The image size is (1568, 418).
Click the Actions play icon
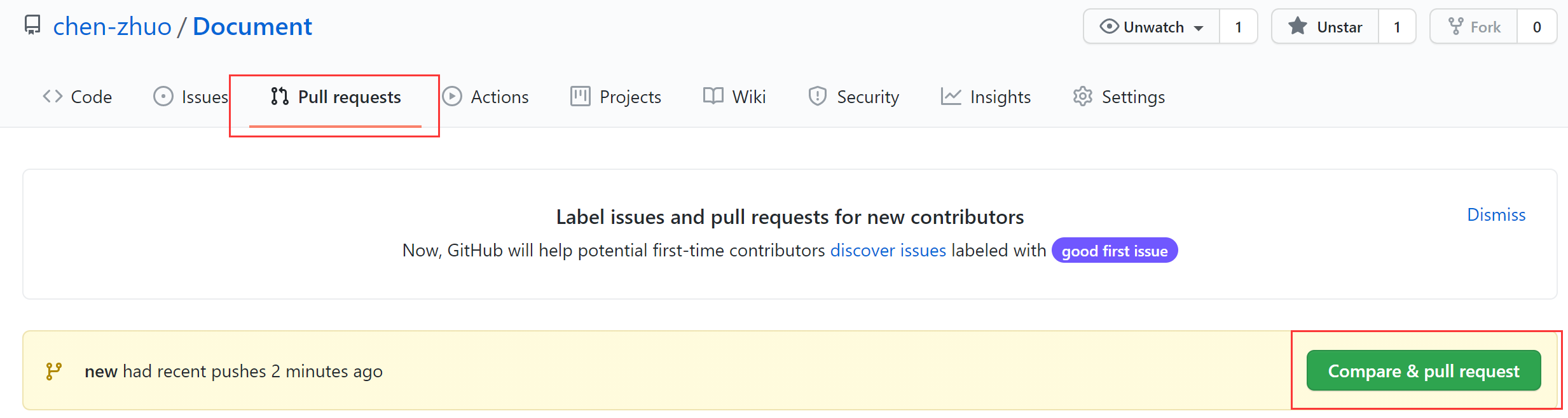[452, 97]
